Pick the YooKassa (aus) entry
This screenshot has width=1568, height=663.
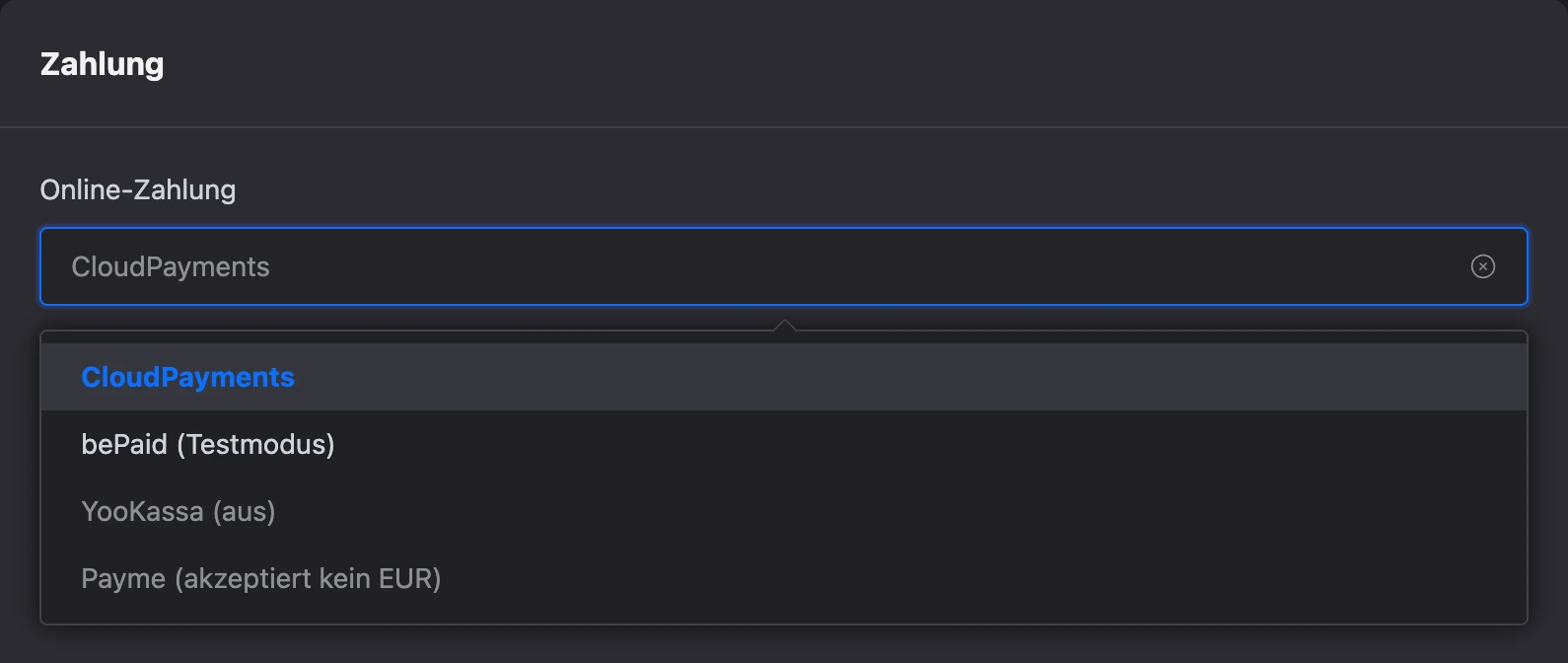click(783, 511)
